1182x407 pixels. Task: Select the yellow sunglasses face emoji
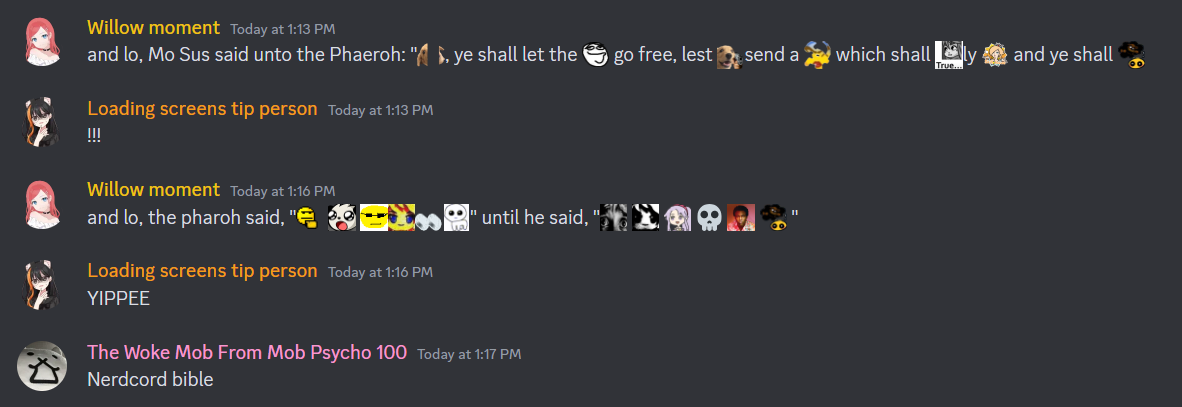[373, 218]
